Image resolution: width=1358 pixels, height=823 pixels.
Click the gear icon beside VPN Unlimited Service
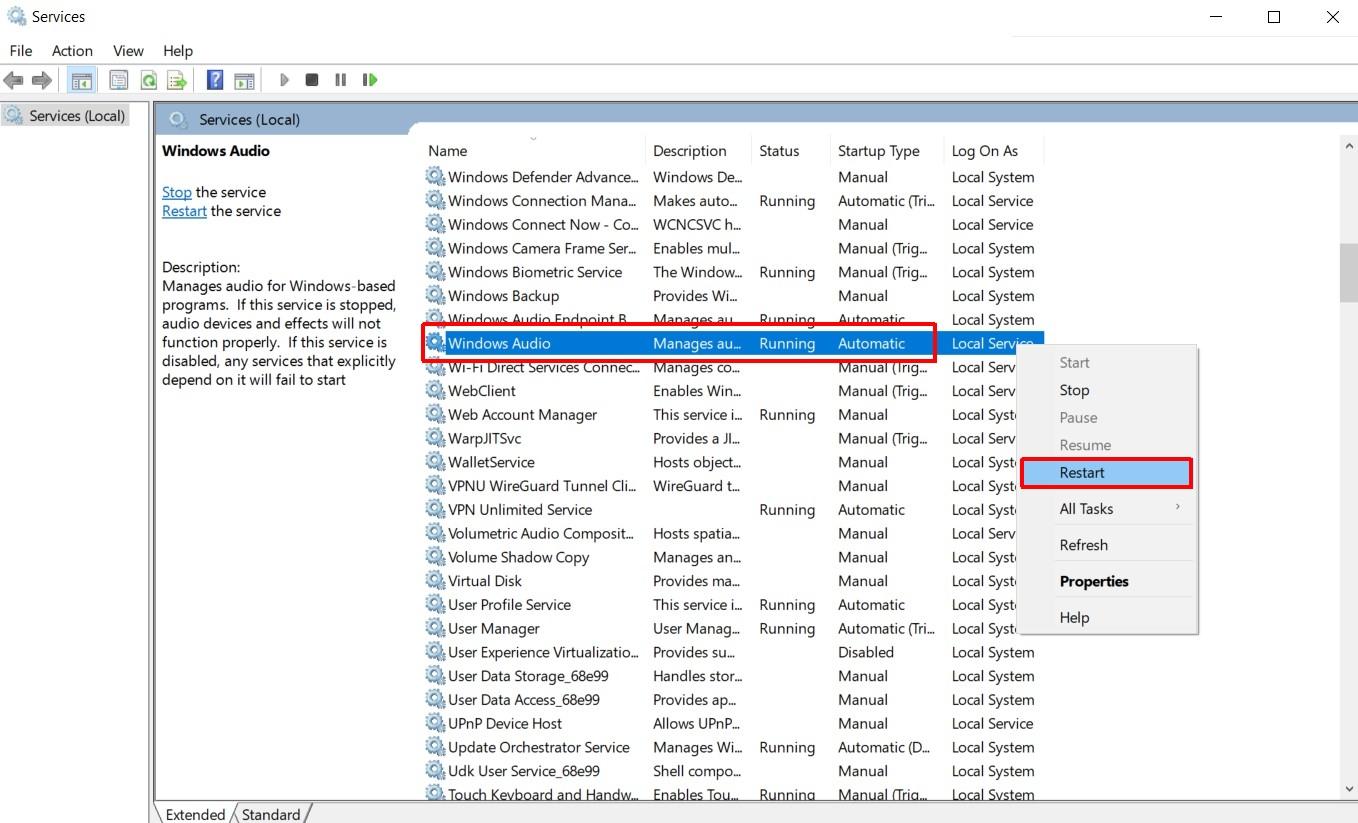pyautogui.click(x=435, y=510)
